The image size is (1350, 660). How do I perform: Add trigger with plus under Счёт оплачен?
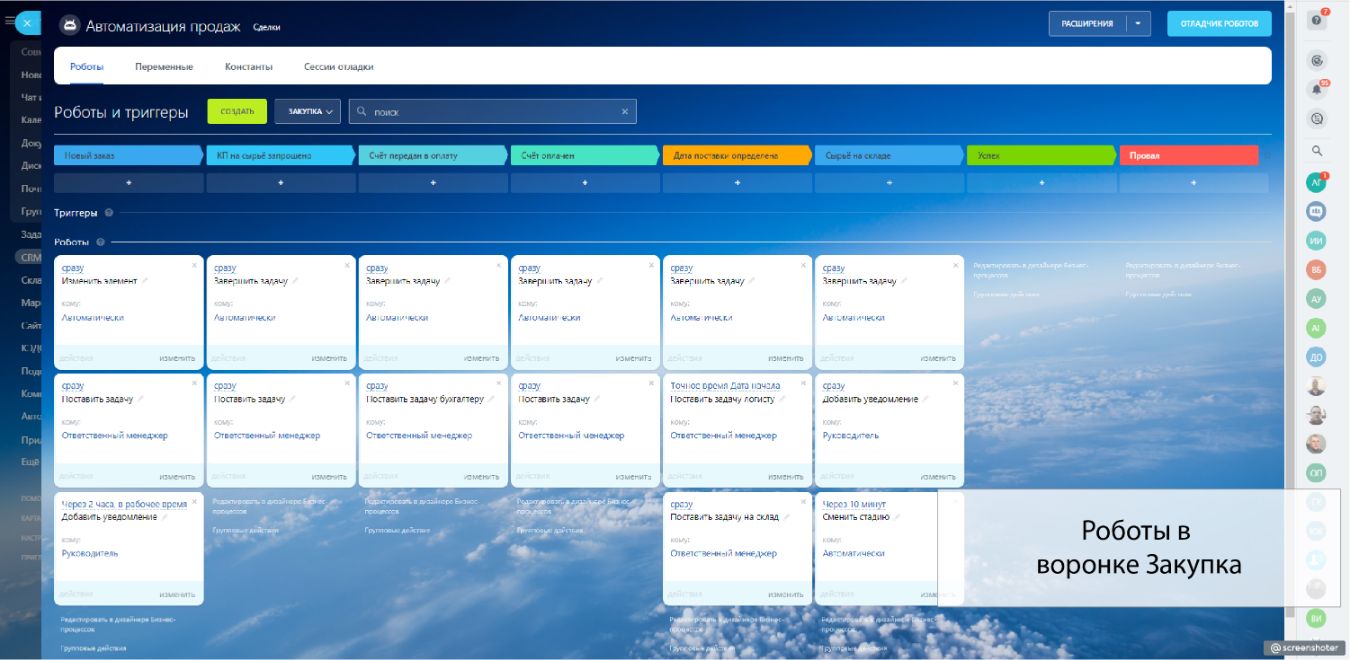tap(585, 183)
